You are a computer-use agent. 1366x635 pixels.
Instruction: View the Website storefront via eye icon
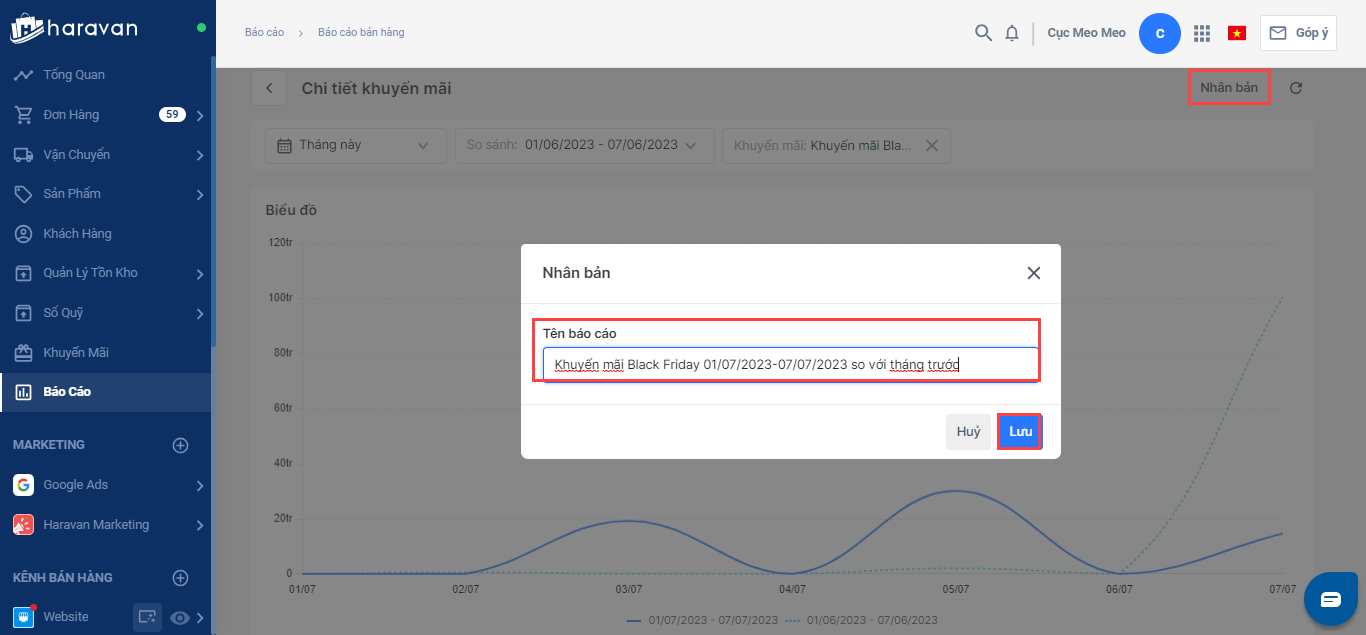(x=180, y=618)
